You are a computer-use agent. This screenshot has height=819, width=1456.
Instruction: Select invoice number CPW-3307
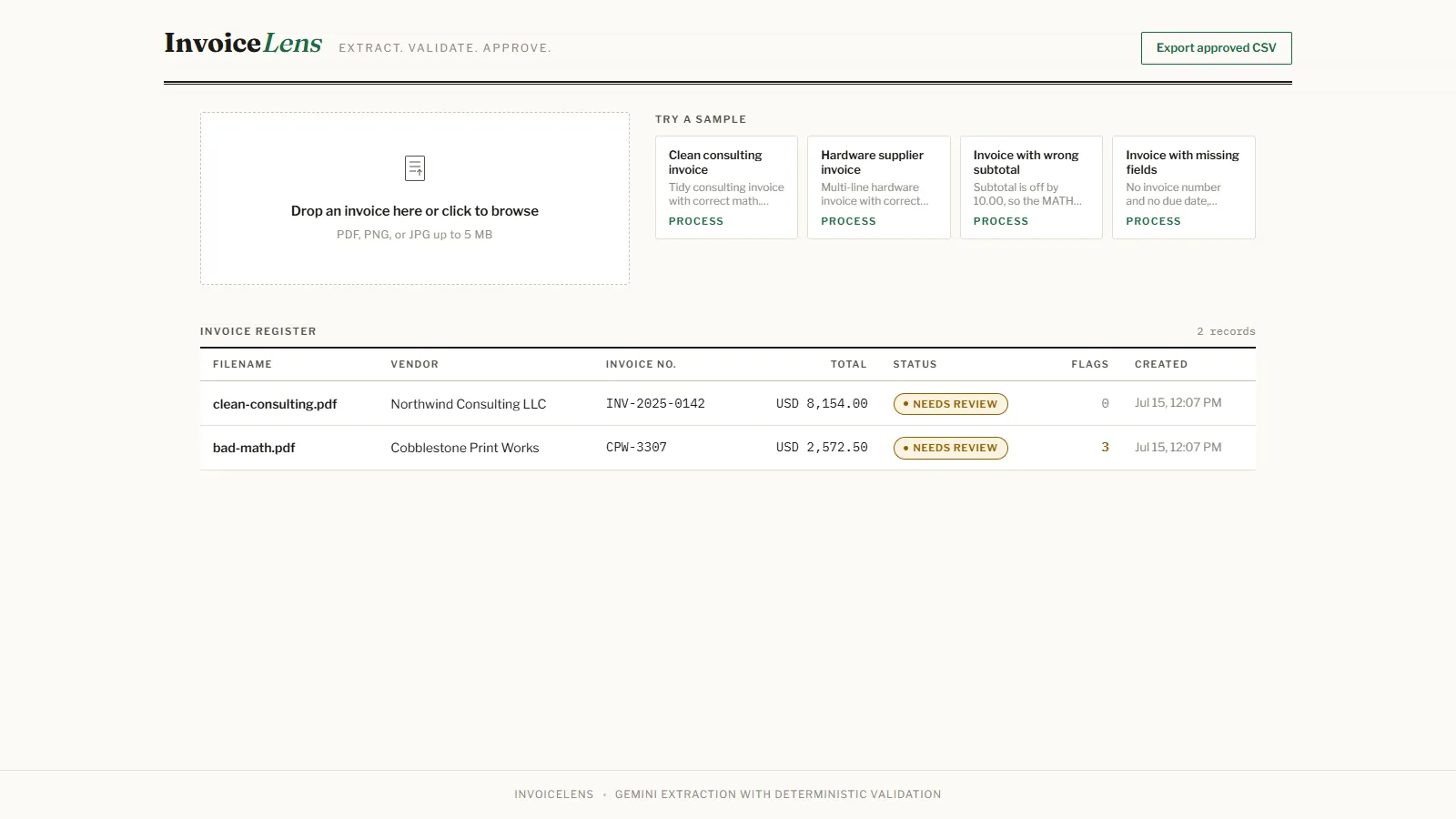(x=636, y=448)
